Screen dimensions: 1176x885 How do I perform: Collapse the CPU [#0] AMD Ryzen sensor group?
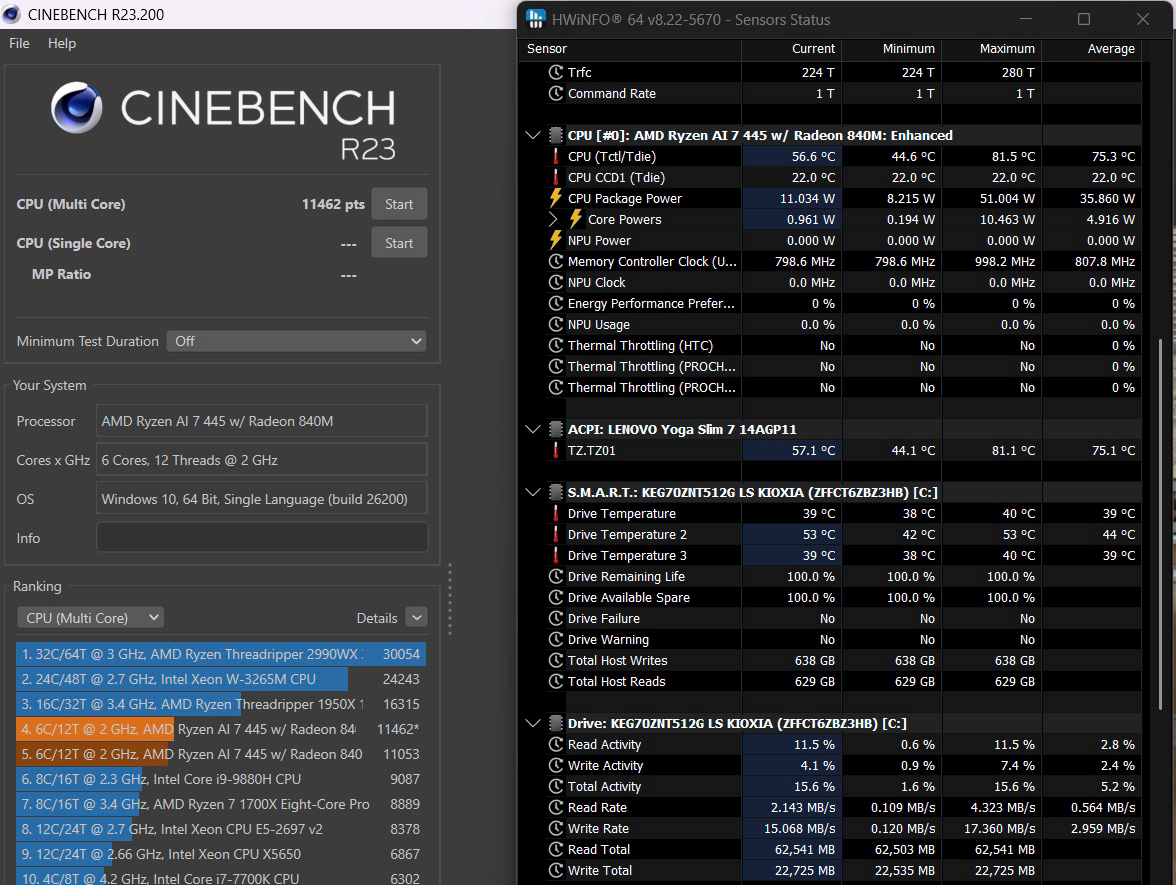point(532,135)
